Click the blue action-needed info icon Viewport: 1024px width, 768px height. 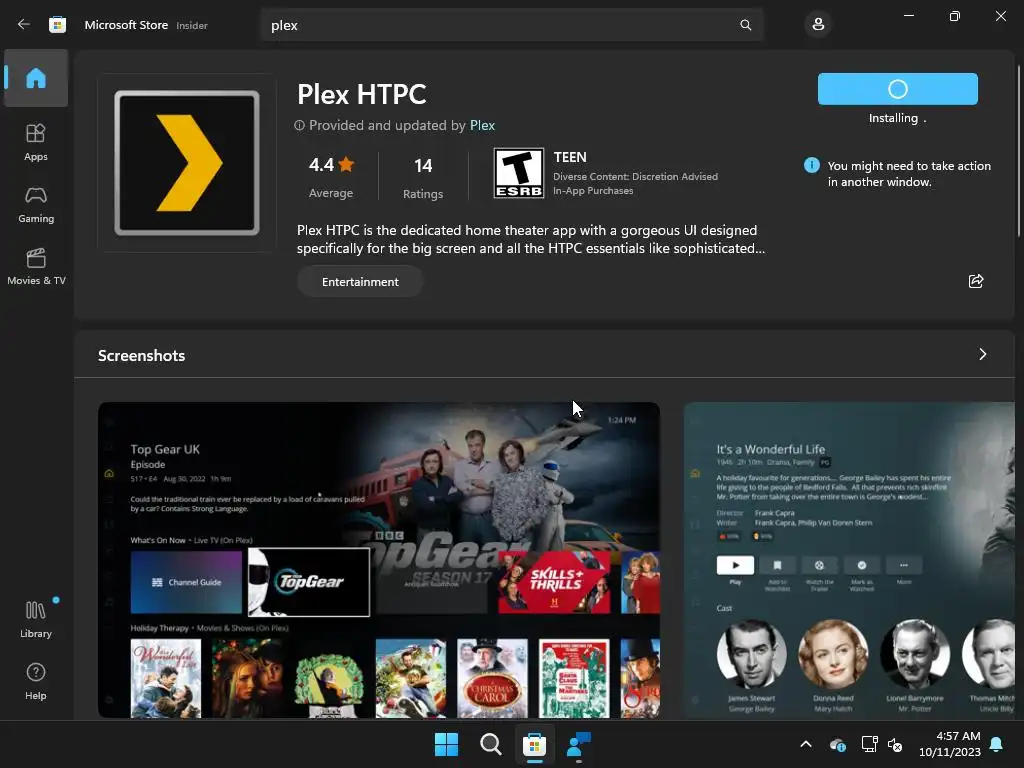pyautogui.click(x=811, y=165)
